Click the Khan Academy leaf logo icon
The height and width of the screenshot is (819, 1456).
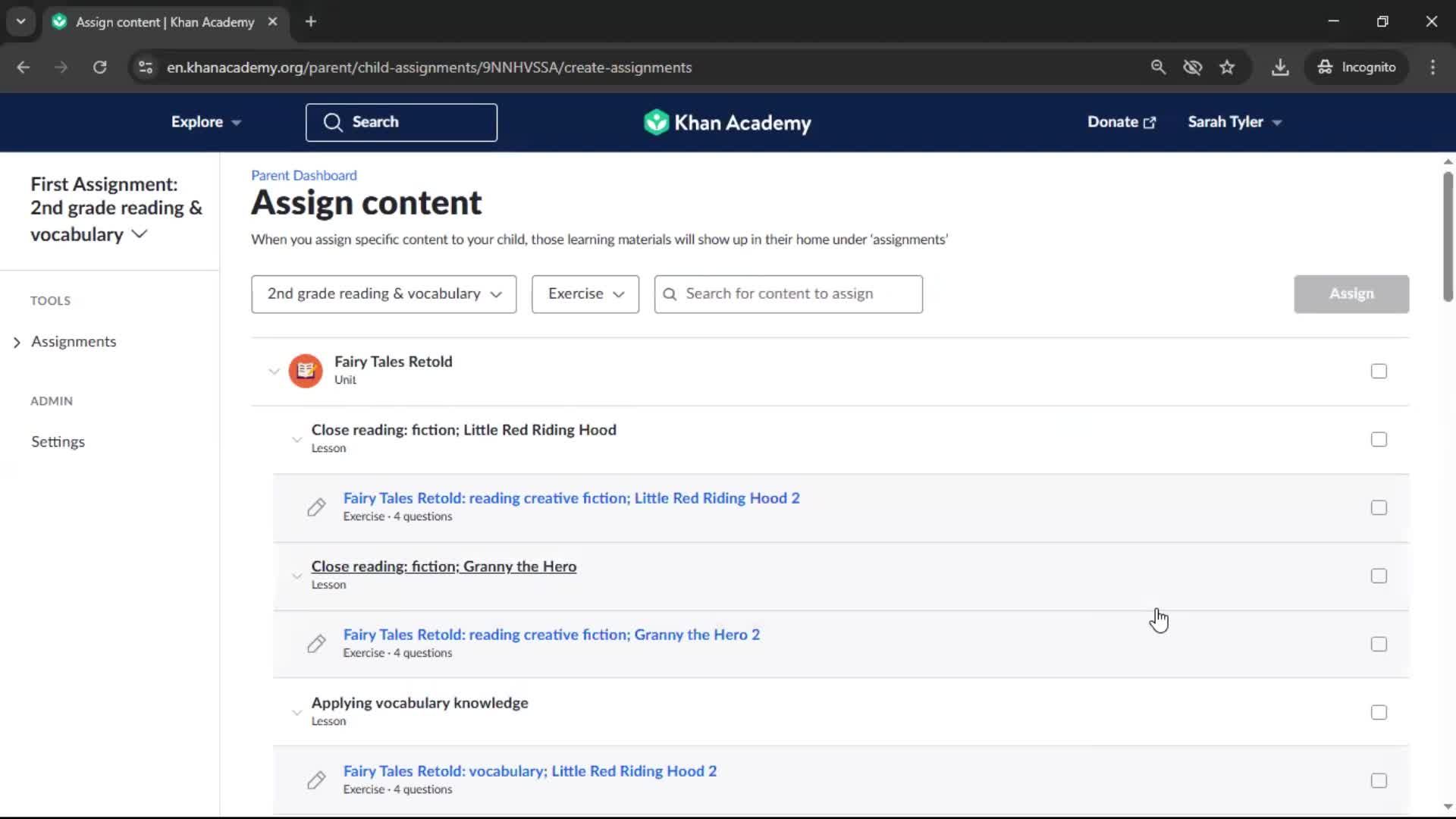tap(656, 122)
